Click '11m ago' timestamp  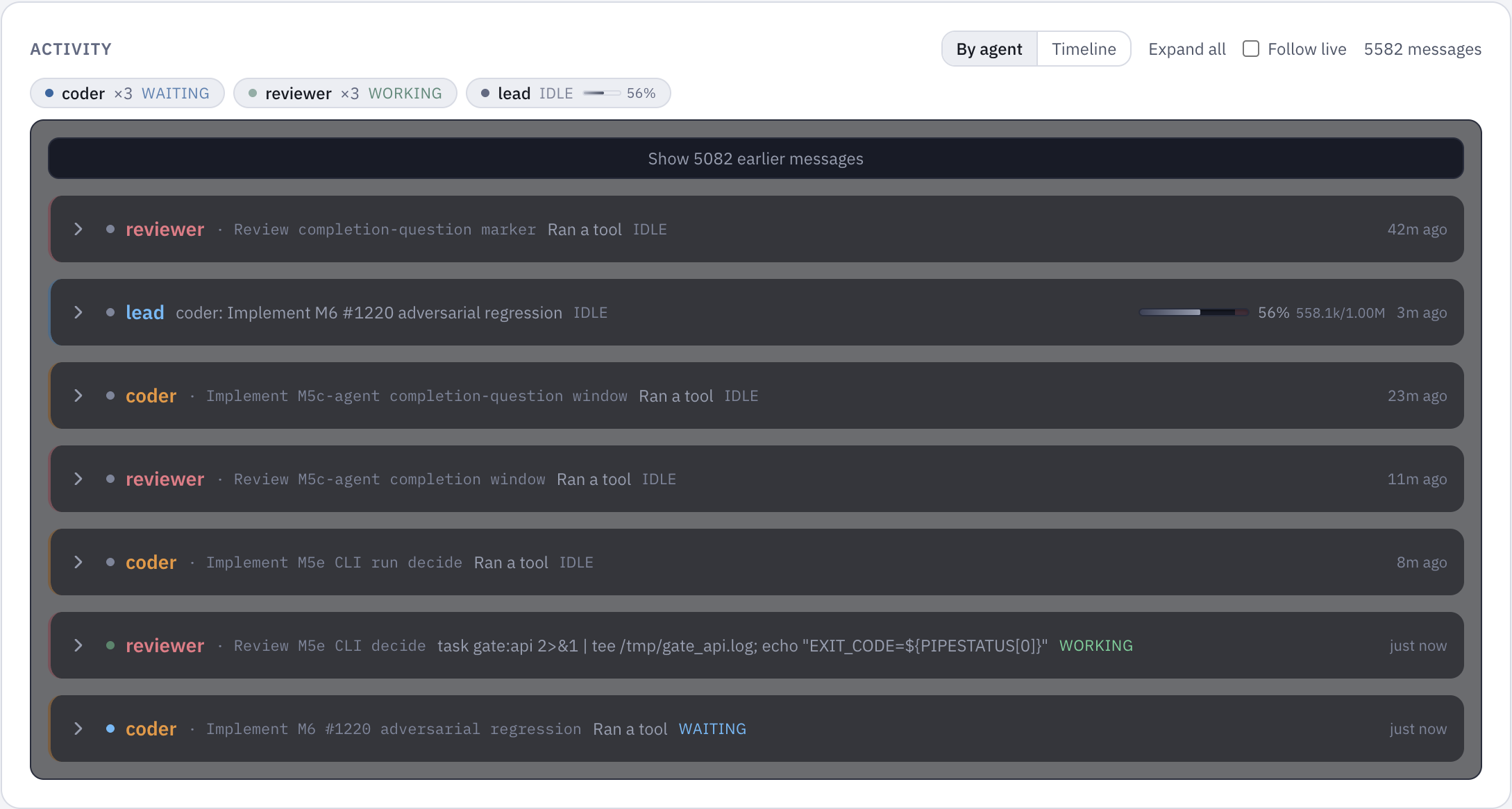[x=1417, y=479]
